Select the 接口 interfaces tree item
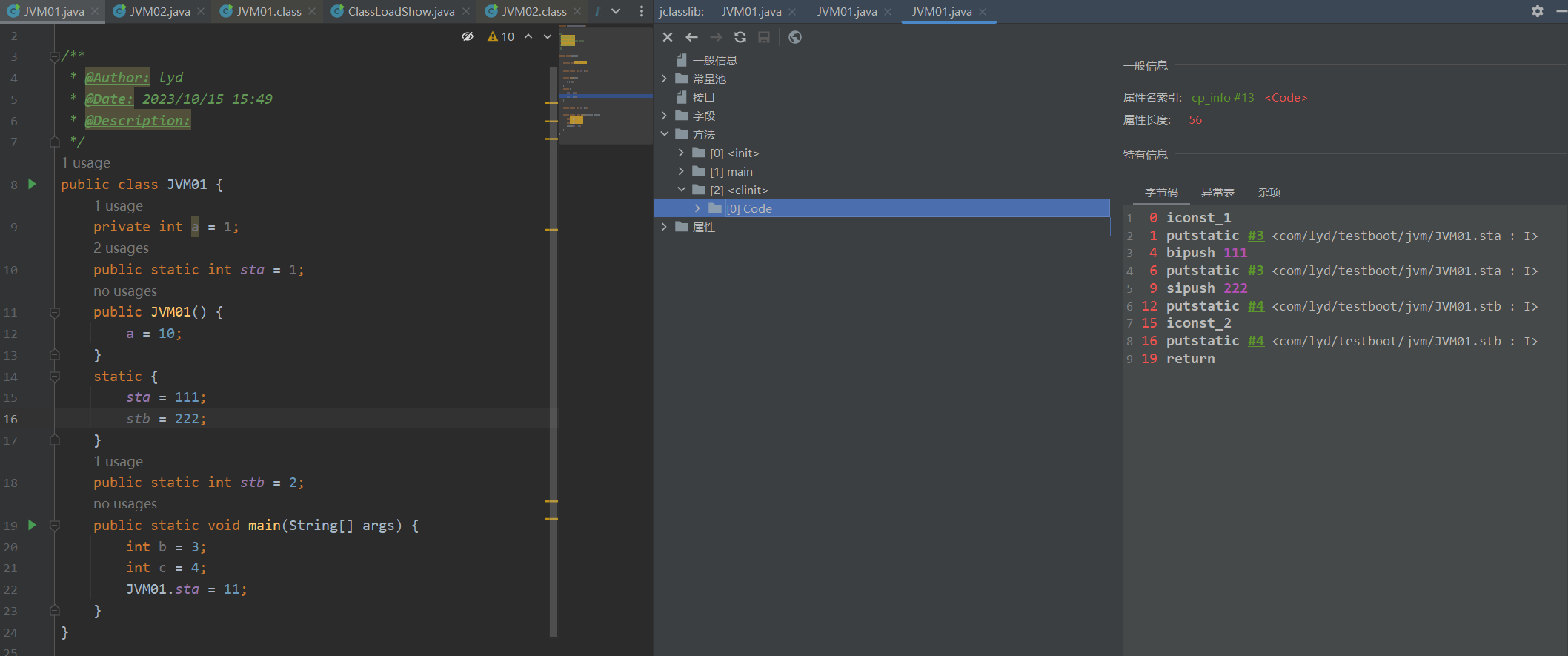 (696, 97)
